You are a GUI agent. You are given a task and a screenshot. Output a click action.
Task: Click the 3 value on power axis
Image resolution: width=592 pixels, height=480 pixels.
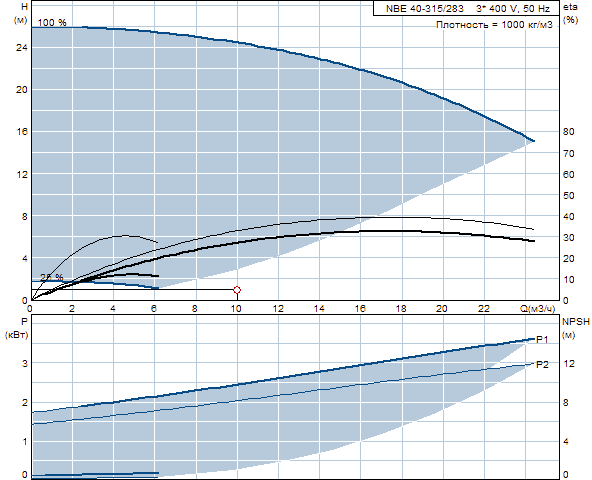(x=25, y=364)
